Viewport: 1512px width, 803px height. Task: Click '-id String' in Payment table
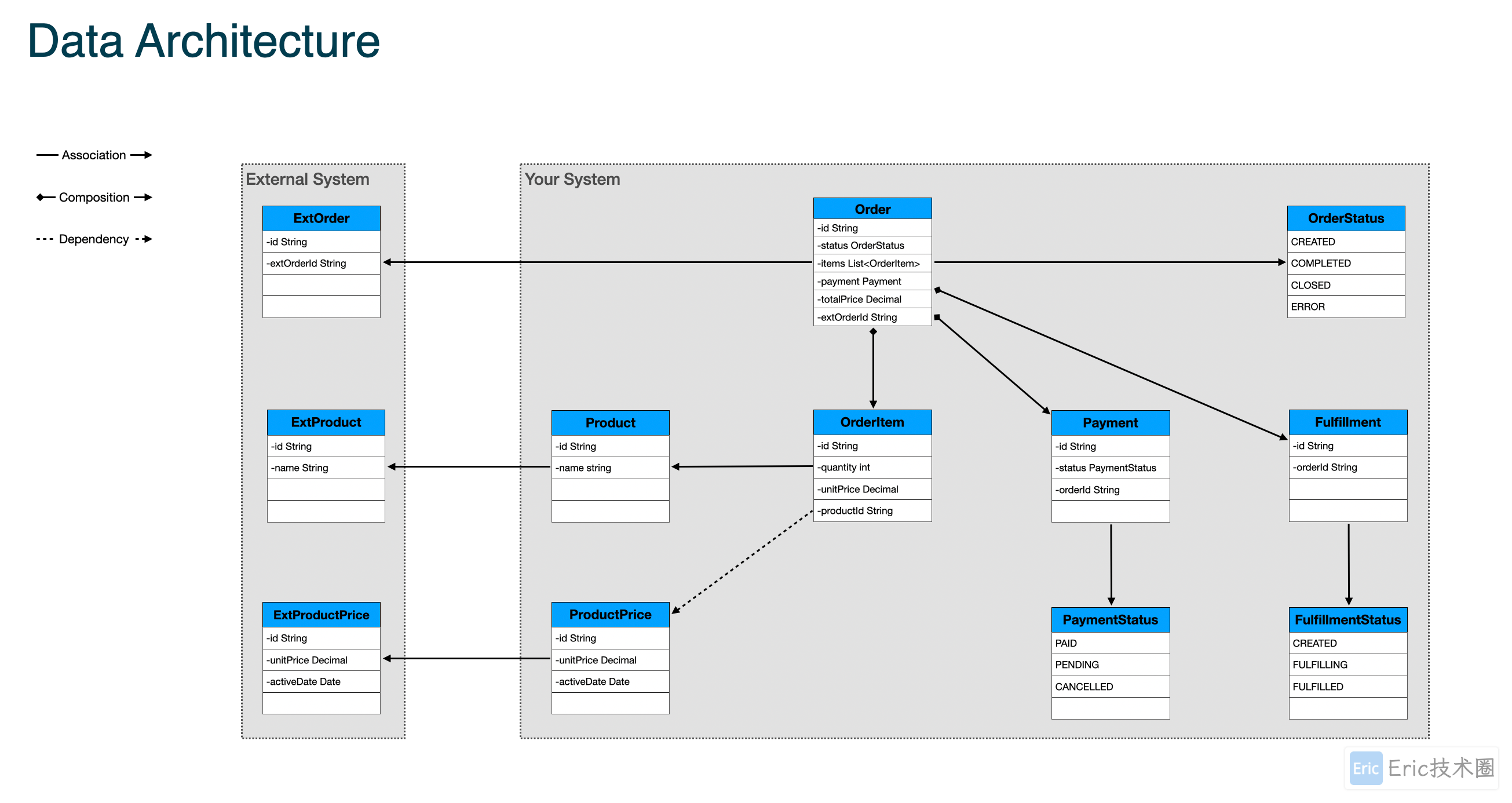pos(1111,446)
